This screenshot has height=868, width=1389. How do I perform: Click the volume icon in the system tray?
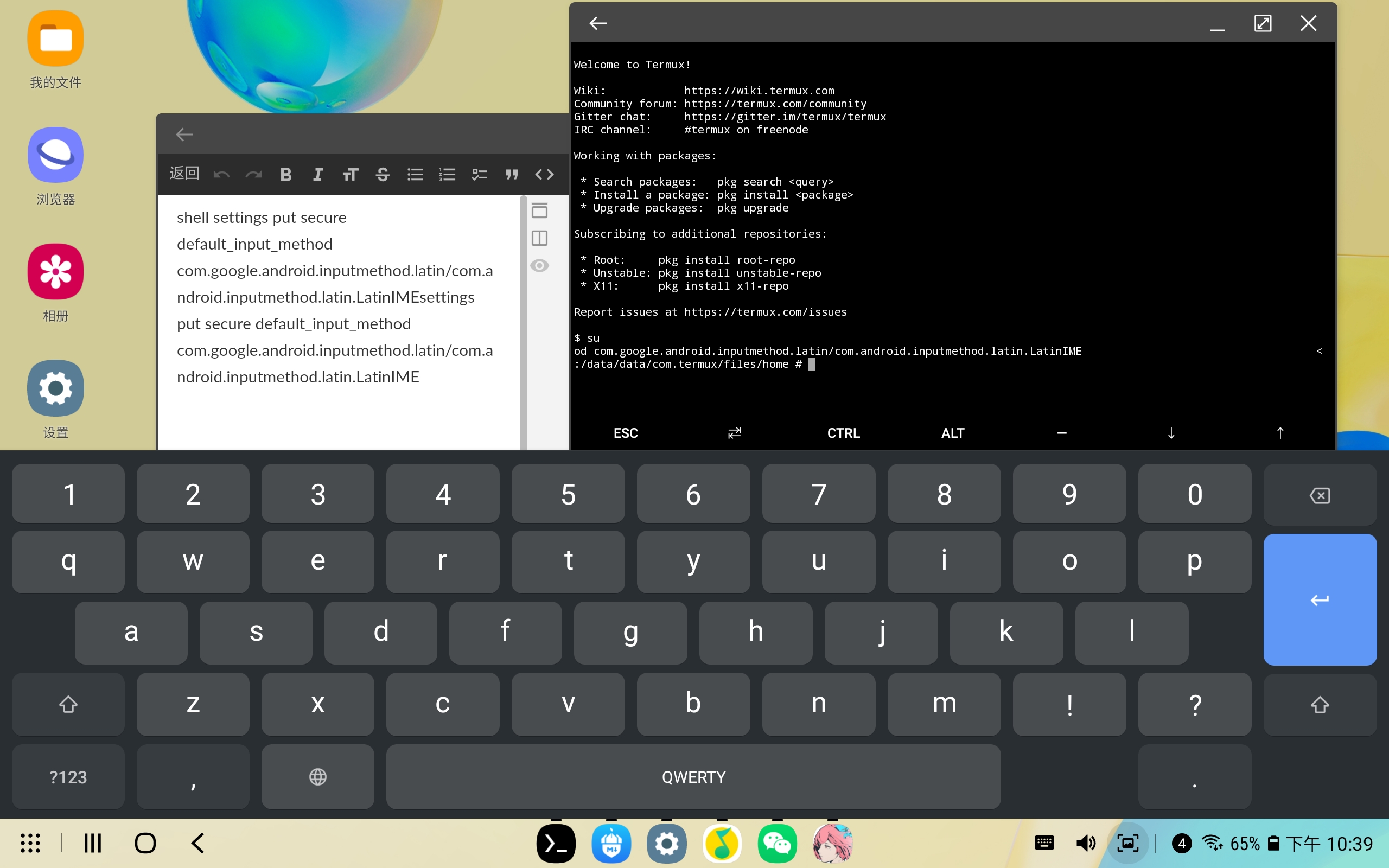[x=1085, y=843]
